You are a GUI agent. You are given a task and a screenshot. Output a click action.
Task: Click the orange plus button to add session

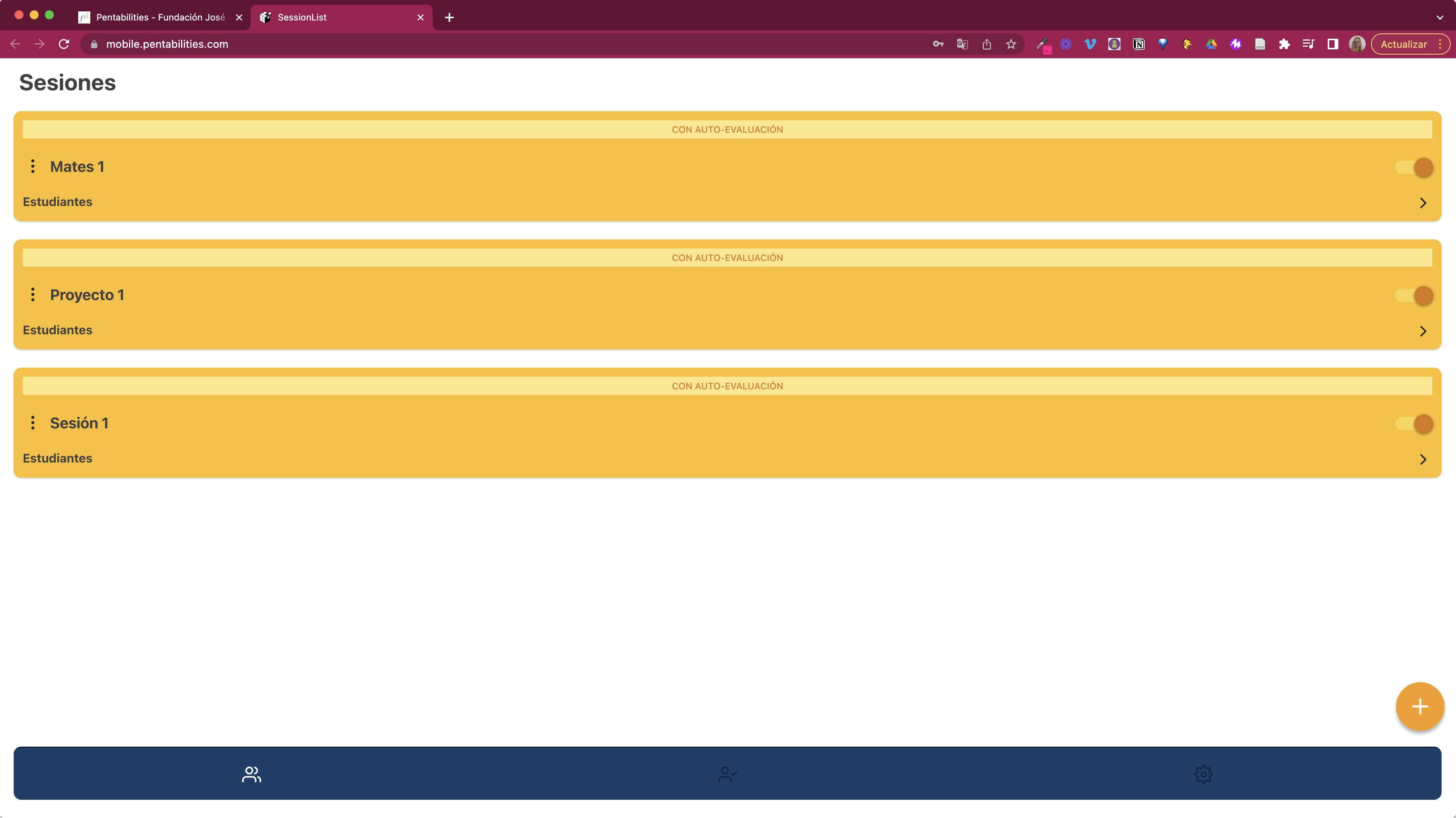(x=1419, y=707)
